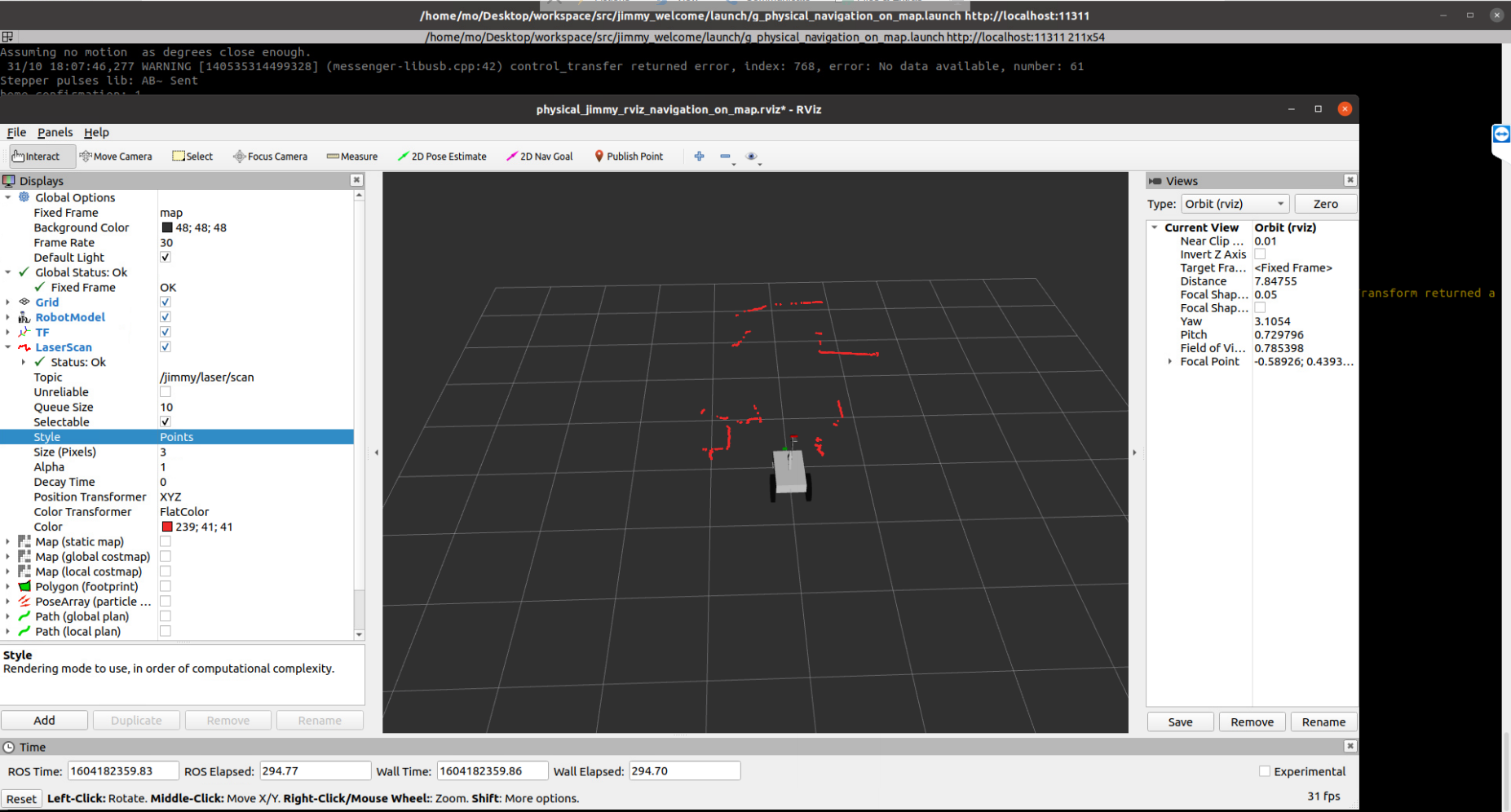Click the Map (static map) icon

pos(24,542)
